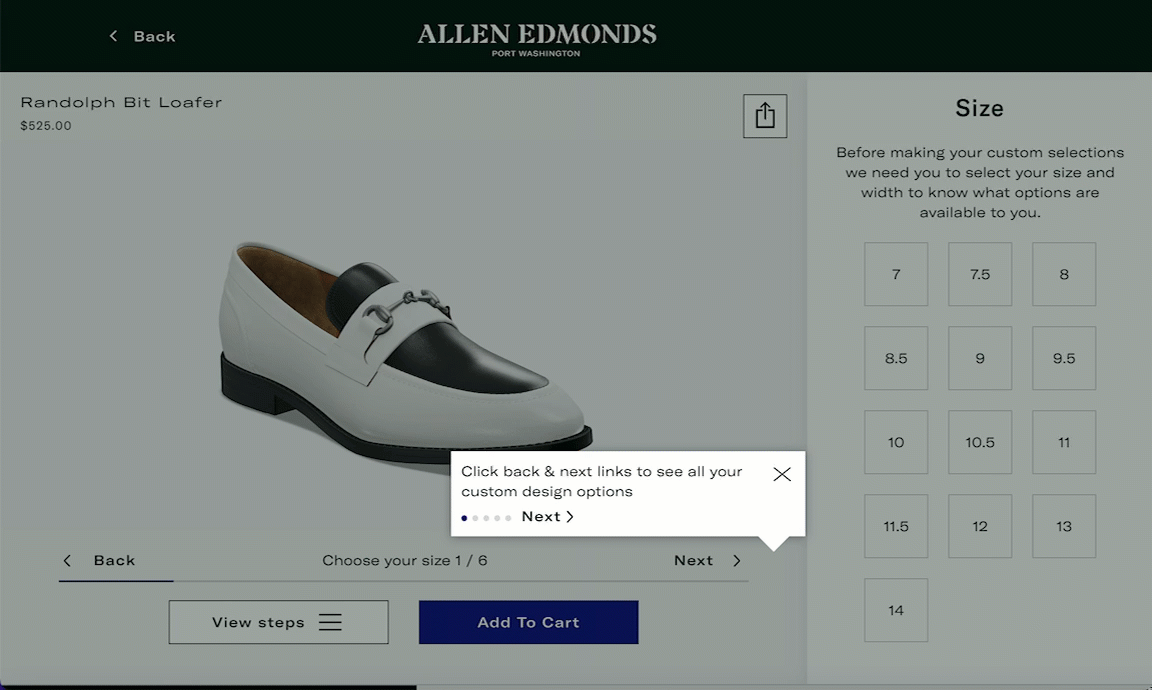Pick size 8.5
The height and width of the screenshot is (690, 1152).
(x=896, y=358)
